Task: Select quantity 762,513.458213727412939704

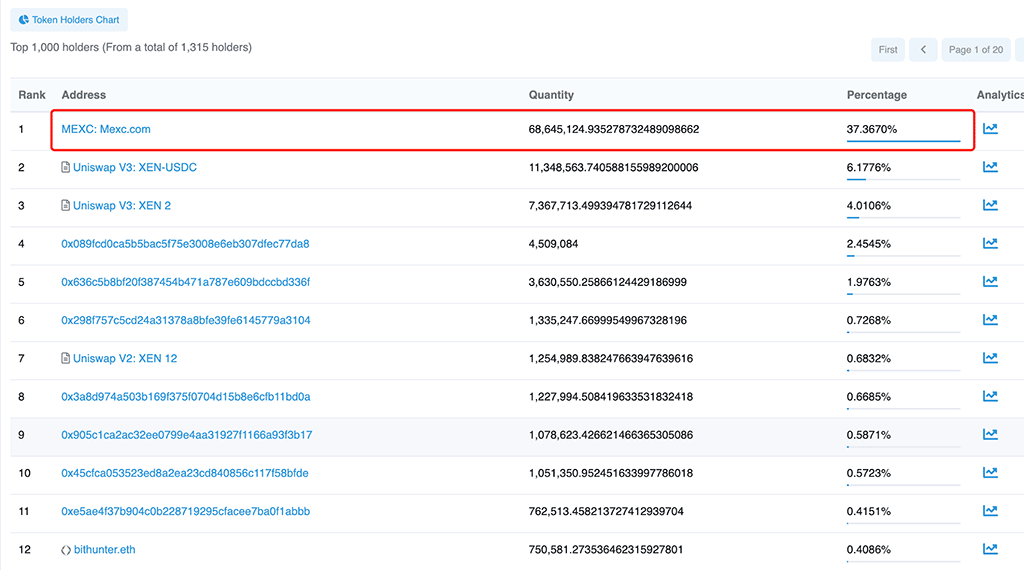Action: 606,511
